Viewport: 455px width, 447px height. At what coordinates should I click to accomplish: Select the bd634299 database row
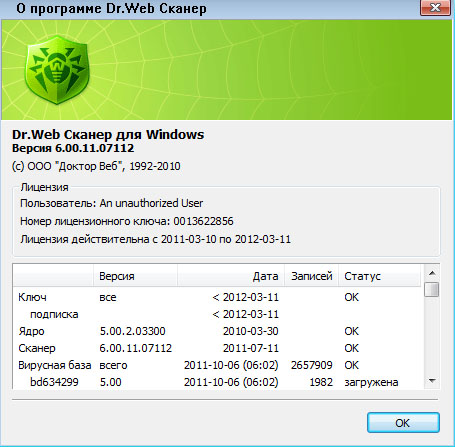click(x=218, y=382)
